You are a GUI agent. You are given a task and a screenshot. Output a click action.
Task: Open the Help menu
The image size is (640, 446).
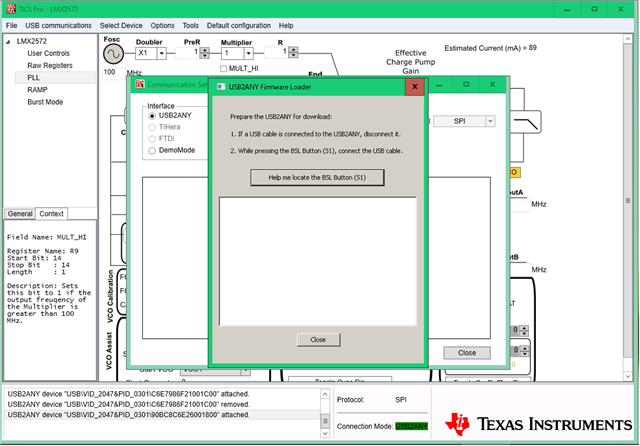(x=286, y=25)
